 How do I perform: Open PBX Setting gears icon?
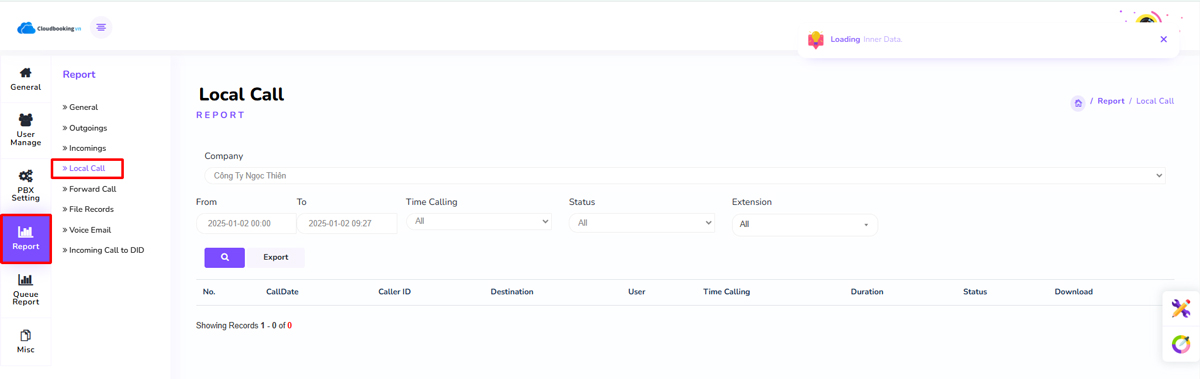click(25, 176)
